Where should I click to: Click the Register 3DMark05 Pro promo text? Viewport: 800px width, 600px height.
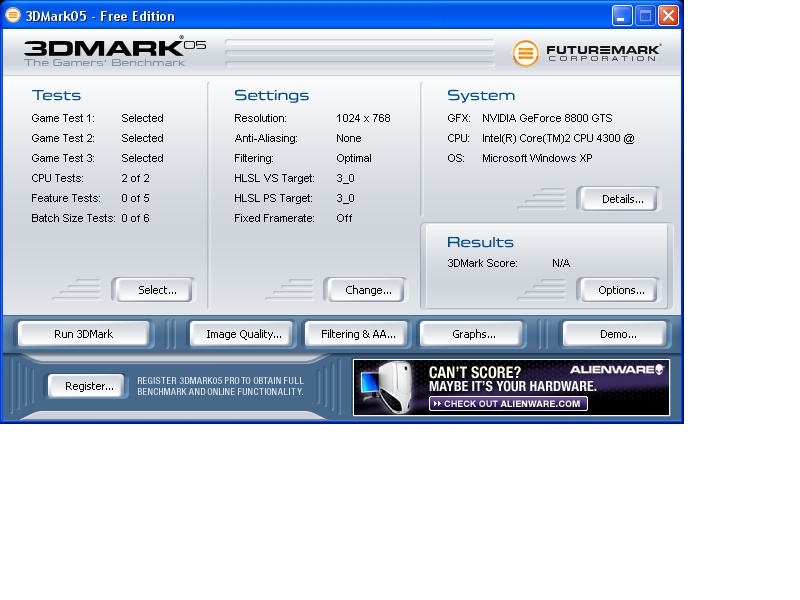(220, 386)
